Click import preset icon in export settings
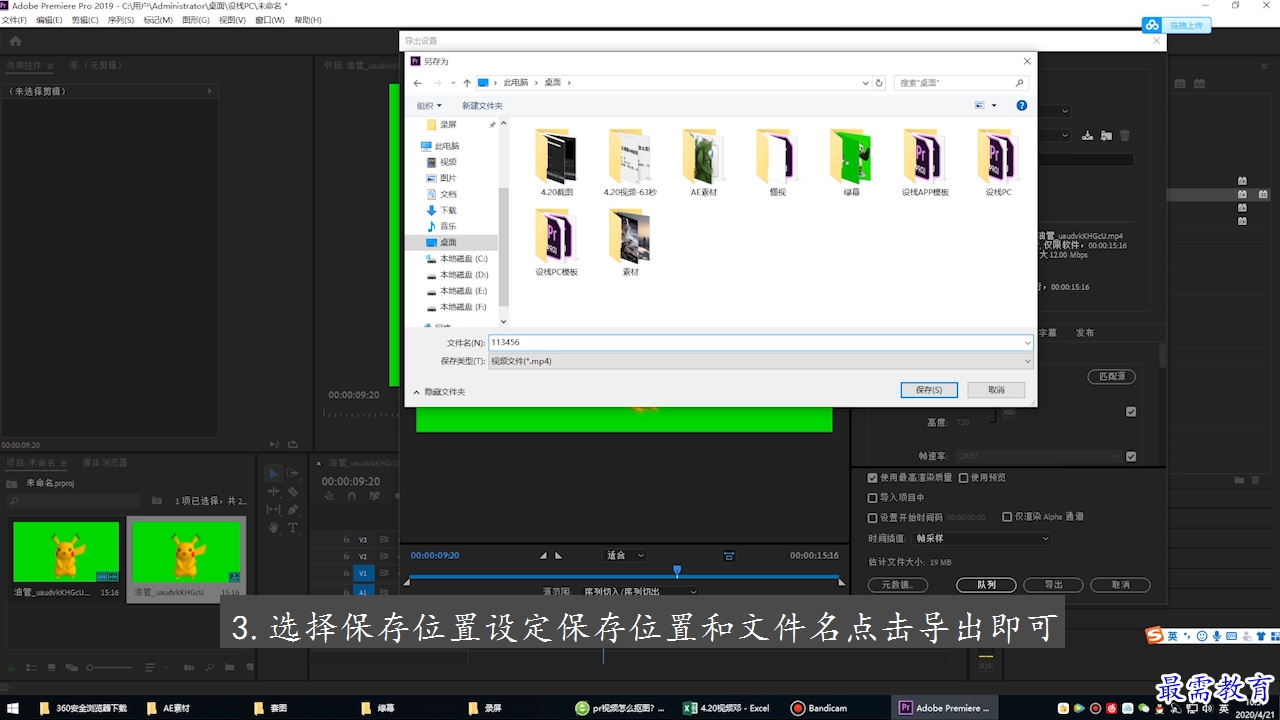1280x720 pixels. pyautogui.click(x=1106, y=136)
